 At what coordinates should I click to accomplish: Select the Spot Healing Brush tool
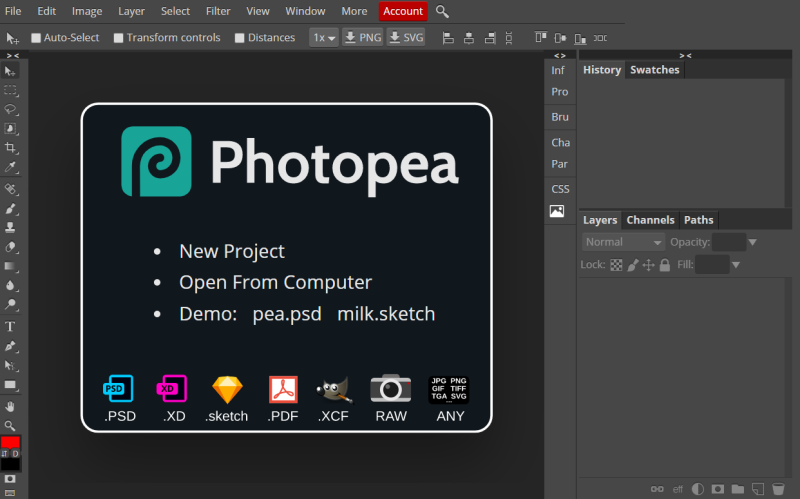pos(10,189)
